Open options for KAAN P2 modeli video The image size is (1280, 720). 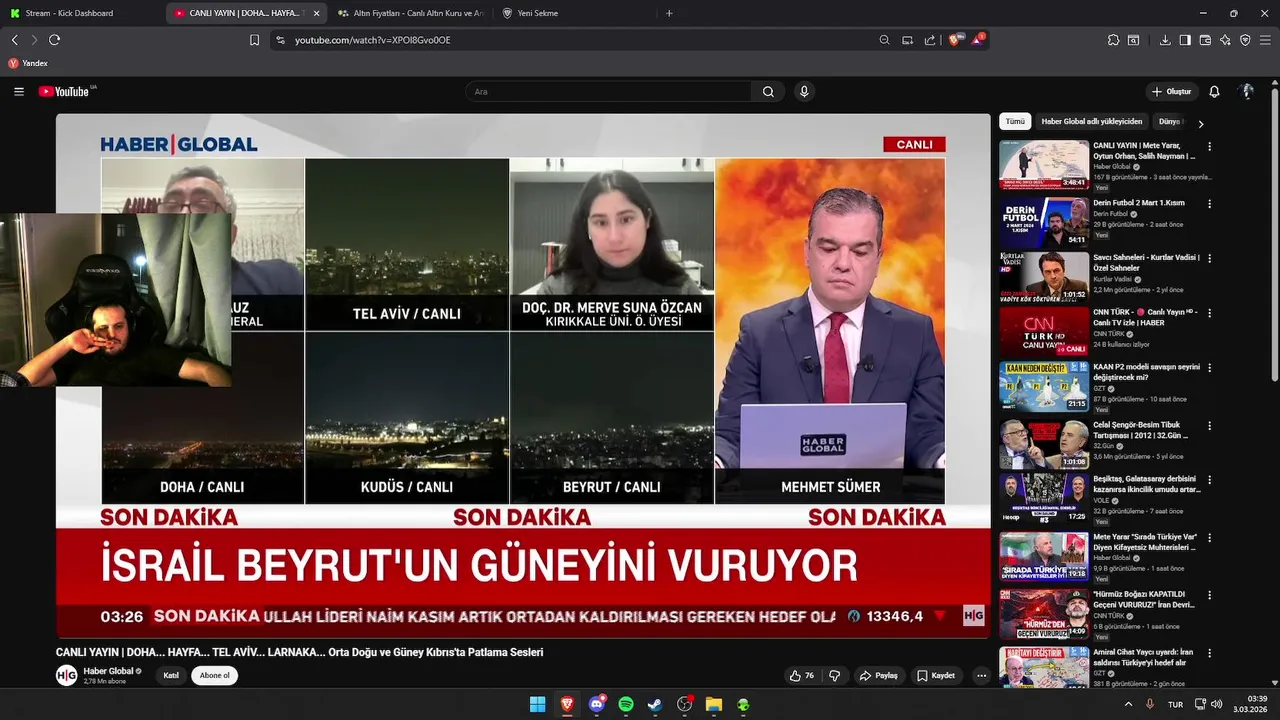1209,367
